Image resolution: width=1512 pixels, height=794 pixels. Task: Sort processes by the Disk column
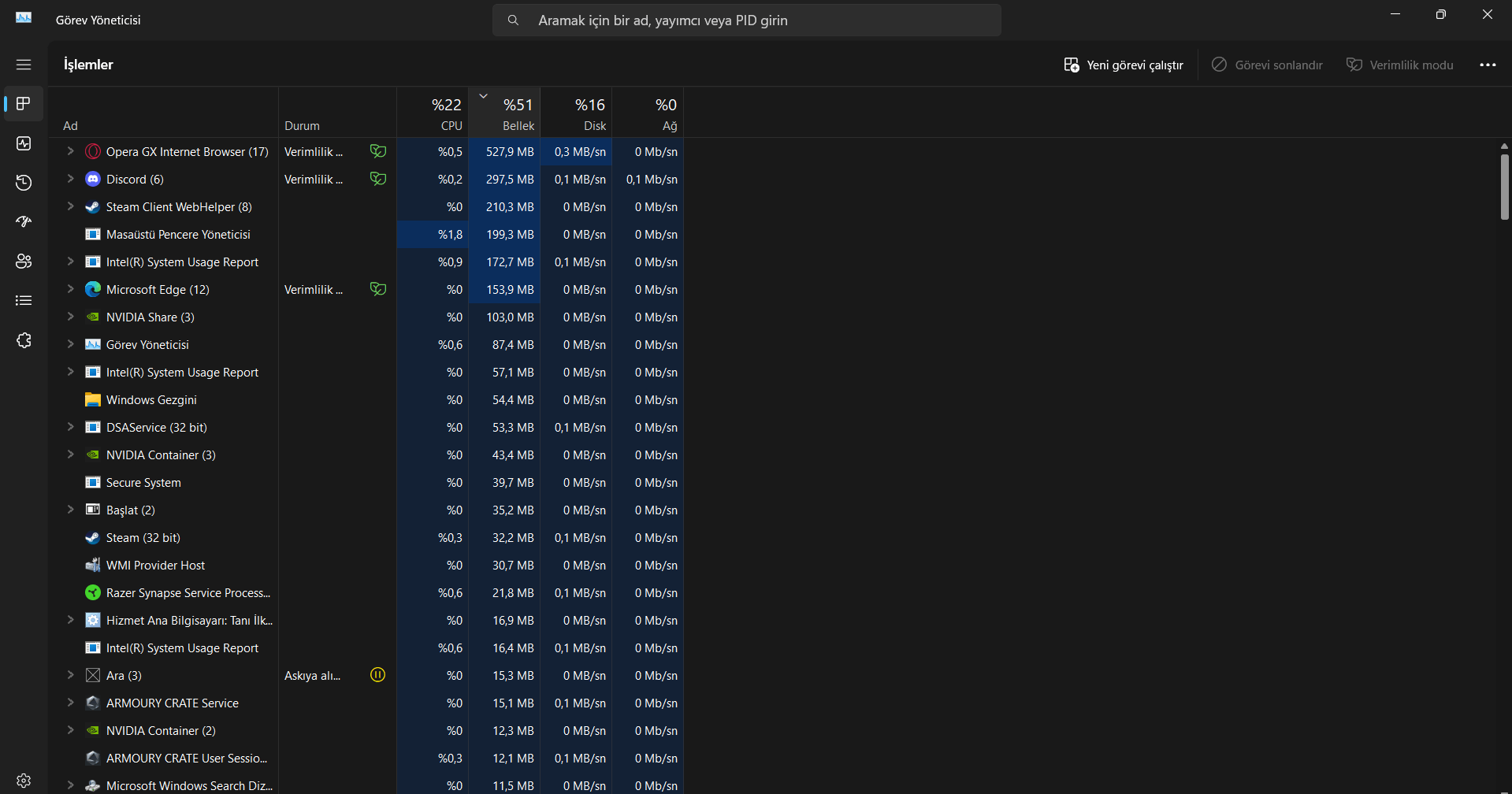576,113
